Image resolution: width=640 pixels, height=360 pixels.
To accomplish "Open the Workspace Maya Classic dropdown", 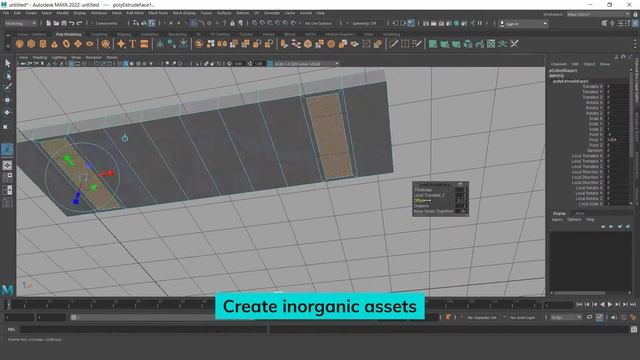I will (x=598, y=14).
